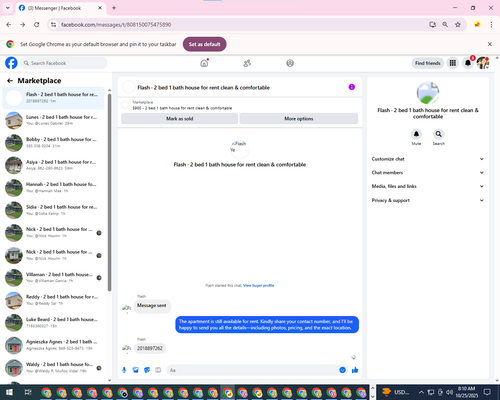Open Windows Task View

28,392
